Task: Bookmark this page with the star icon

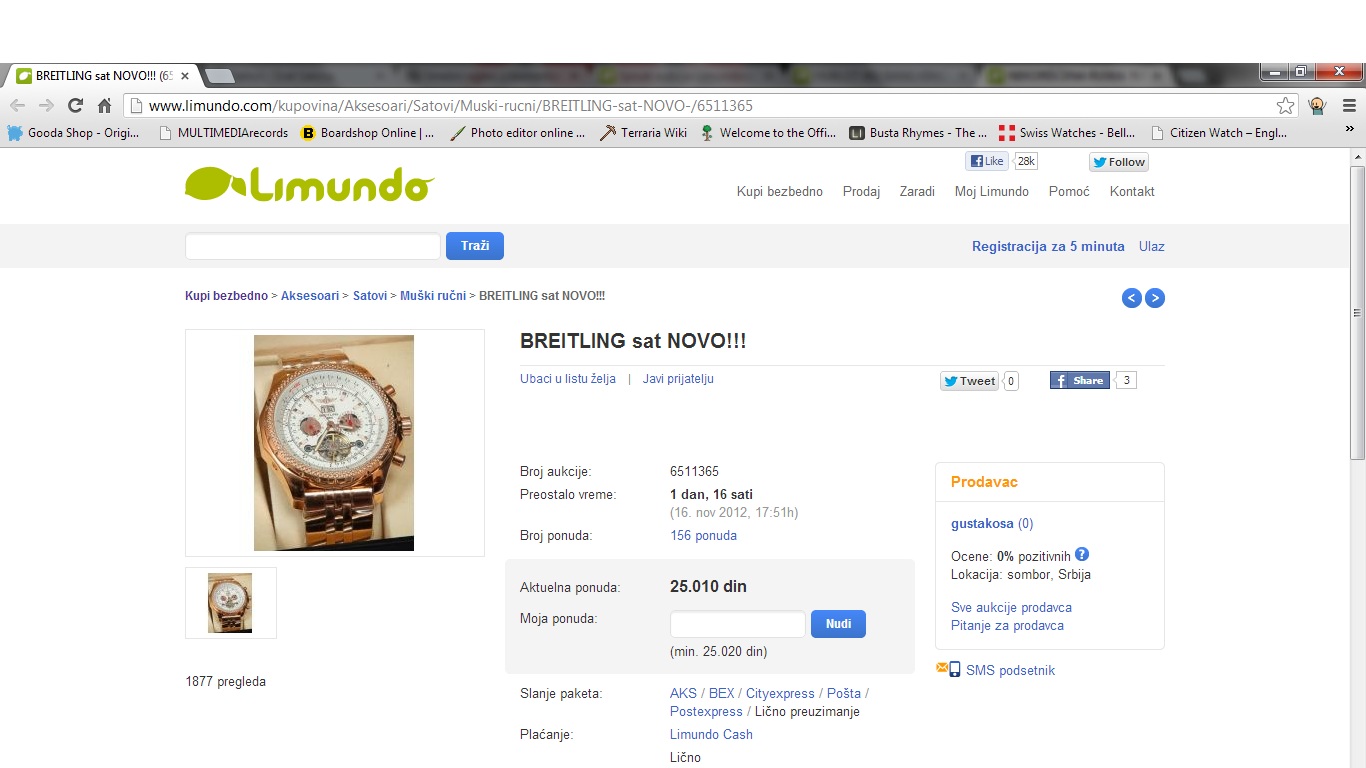Action: (x=1286, y=106)
